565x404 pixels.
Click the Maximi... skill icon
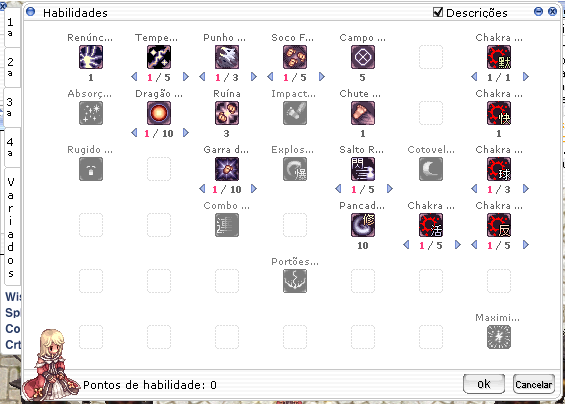[x=499, y=337]
